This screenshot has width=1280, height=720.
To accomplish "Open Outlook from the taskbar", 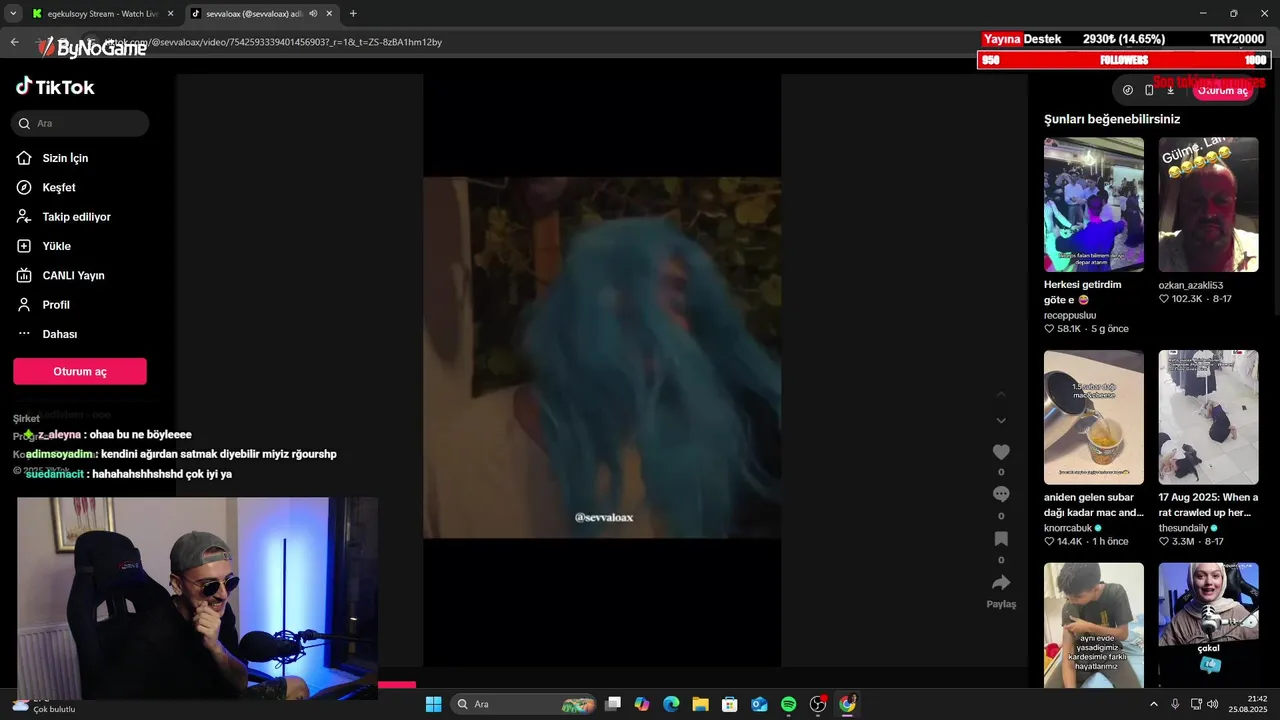I will (x=759, y=704).
